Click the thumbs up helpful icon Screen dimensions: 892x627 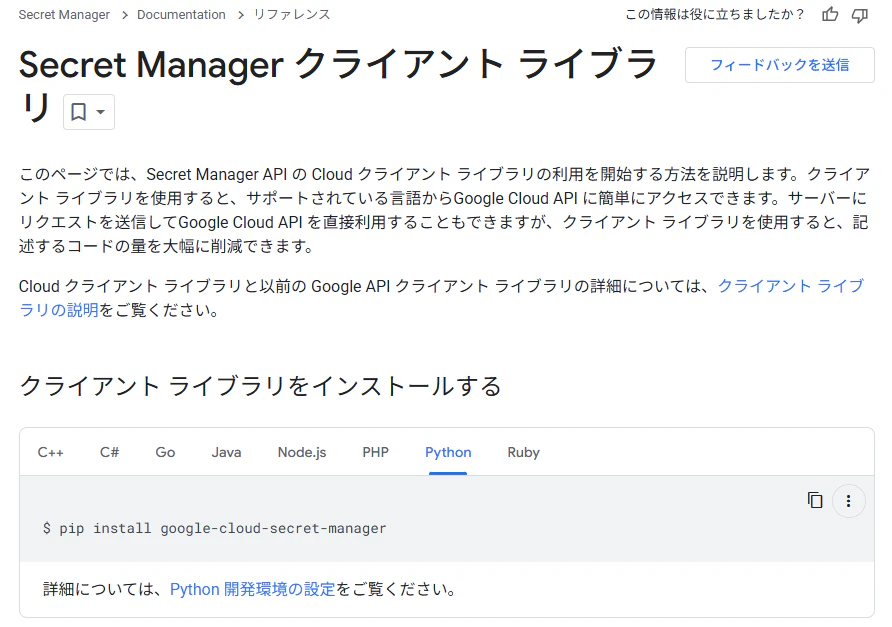pyautogui.click(x=830, y=14)
